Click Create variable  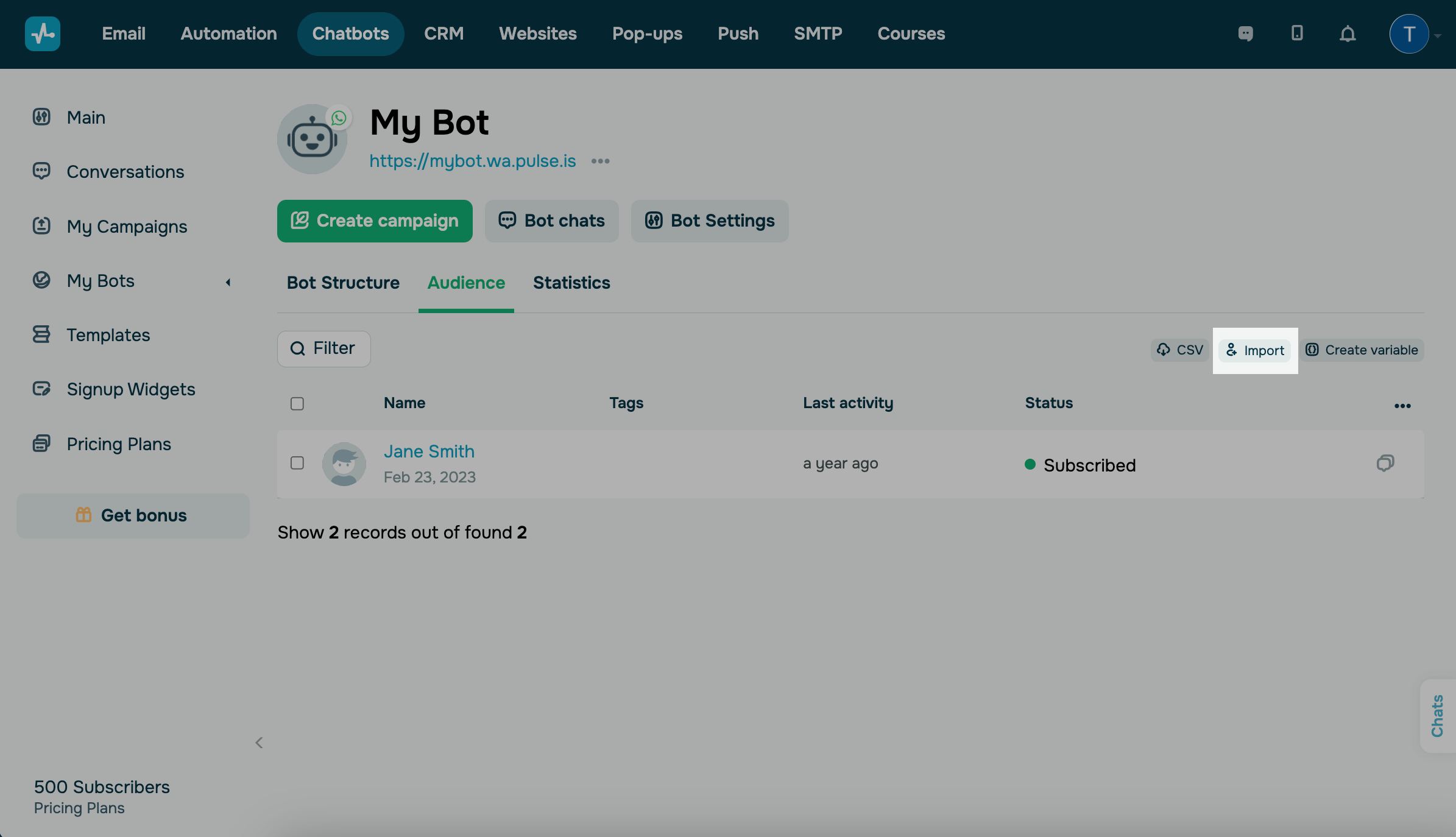pyautogui.click(x=1362, y=350)
